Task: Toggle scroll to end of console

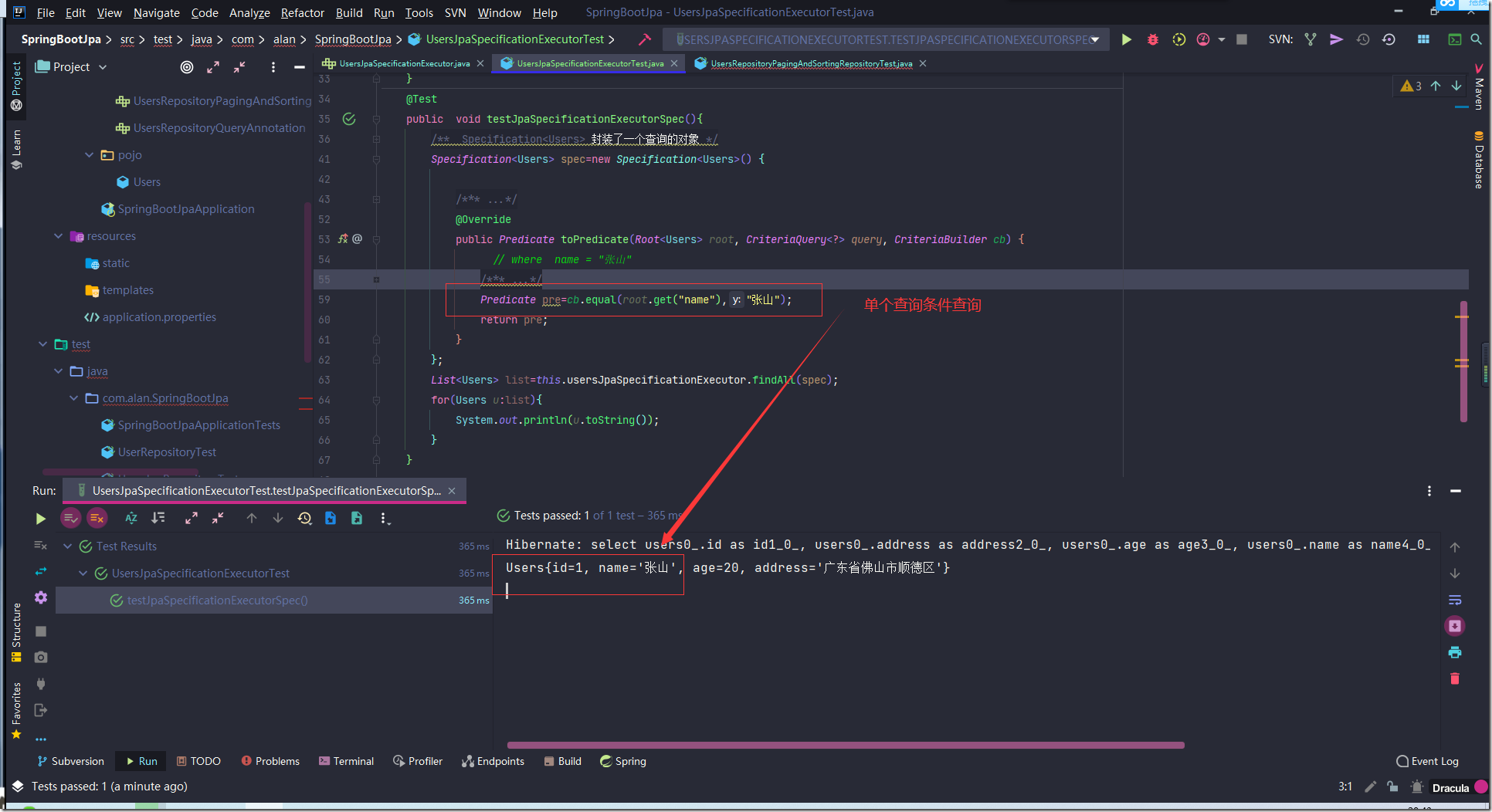Action: (1455, 626)
